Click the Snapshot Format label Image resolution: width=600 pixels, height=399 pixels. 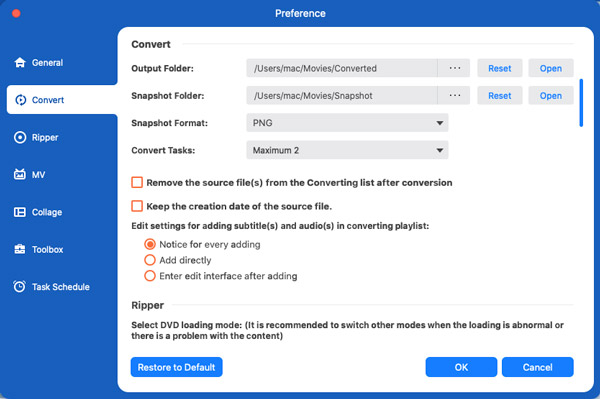pos(170,123)
